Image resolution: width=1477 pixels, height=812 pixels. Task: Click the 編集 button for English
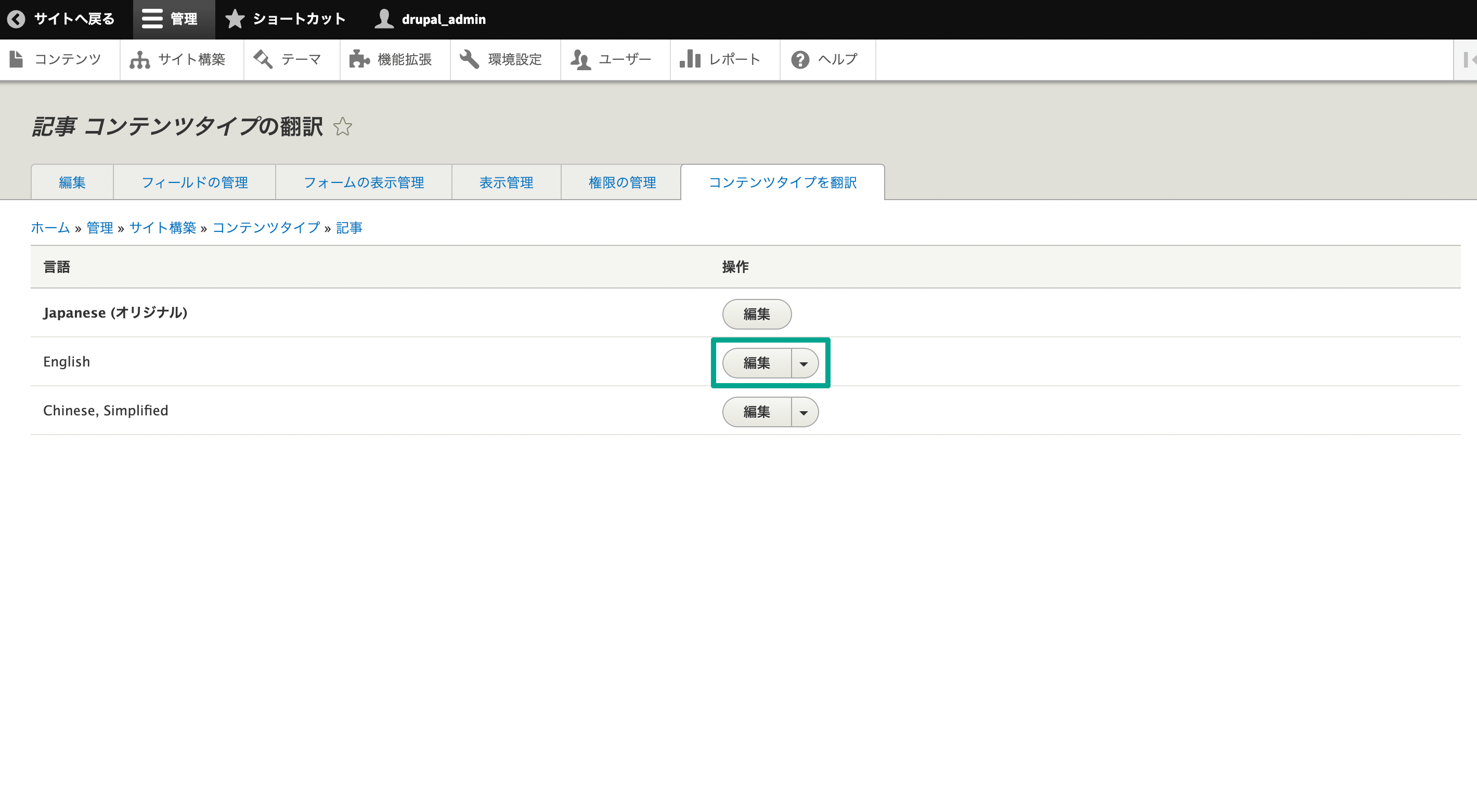pos(756,362)
